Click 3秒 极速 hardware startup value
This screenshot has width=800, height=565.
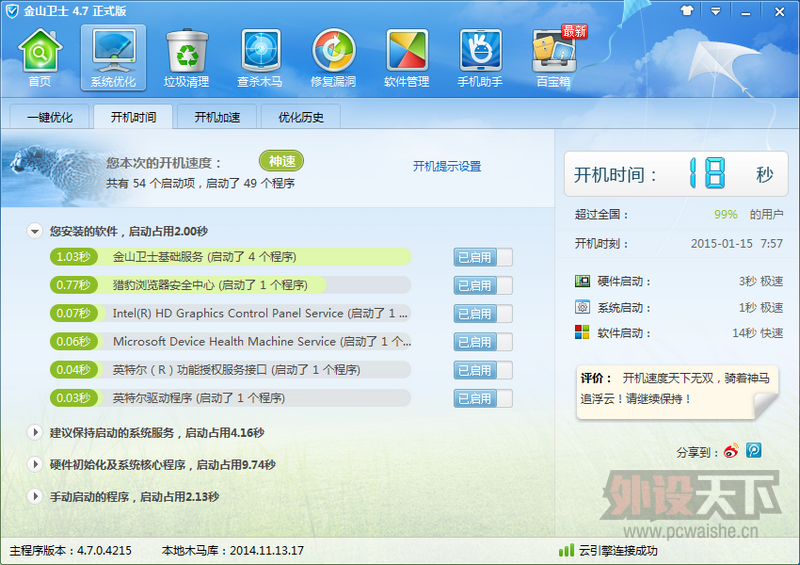coord(761,281)
